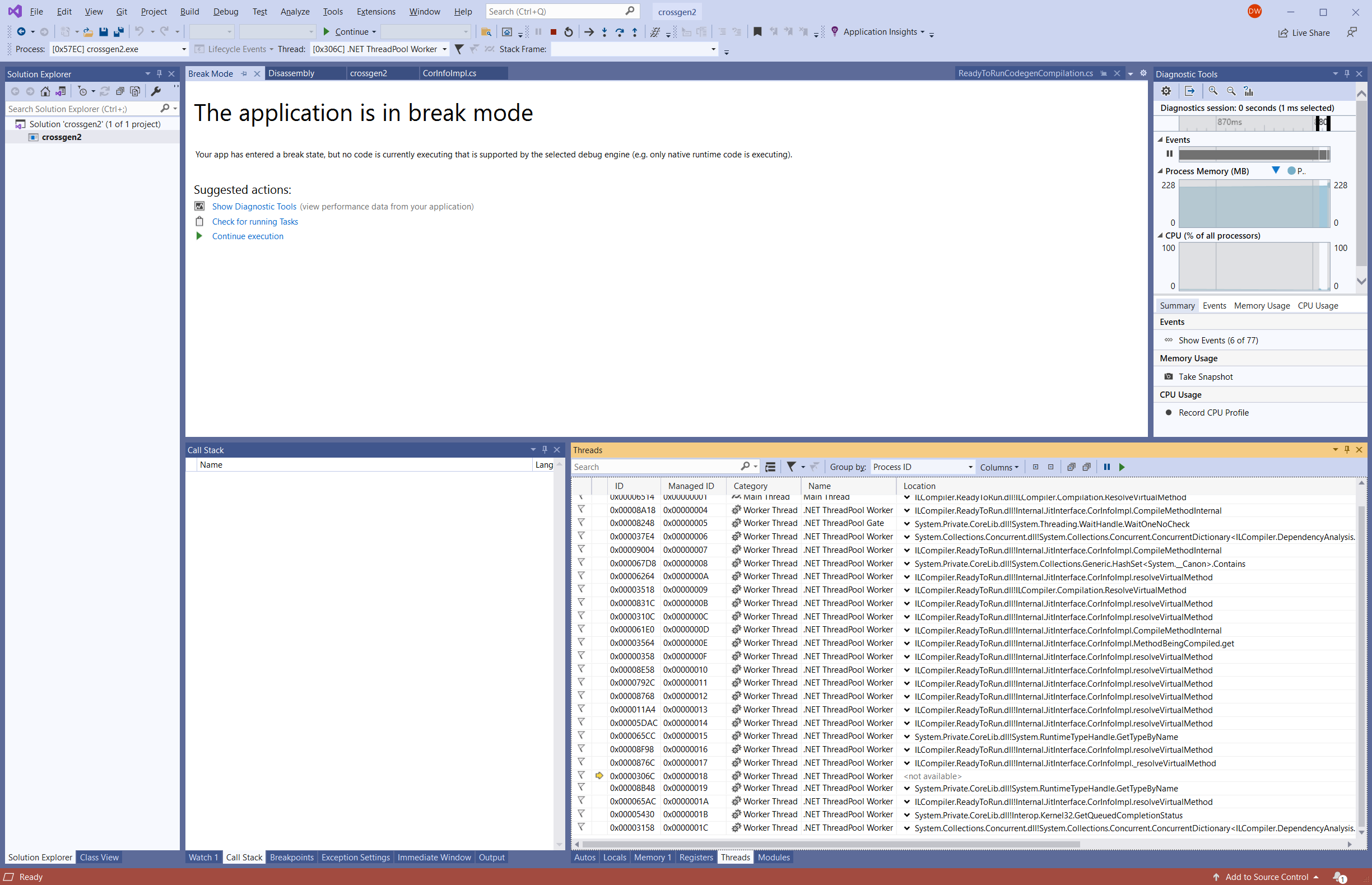This screenshot has height=885, width=1372.
Task: Click the Restart debugging icon
Action: (x=569, y=32)
